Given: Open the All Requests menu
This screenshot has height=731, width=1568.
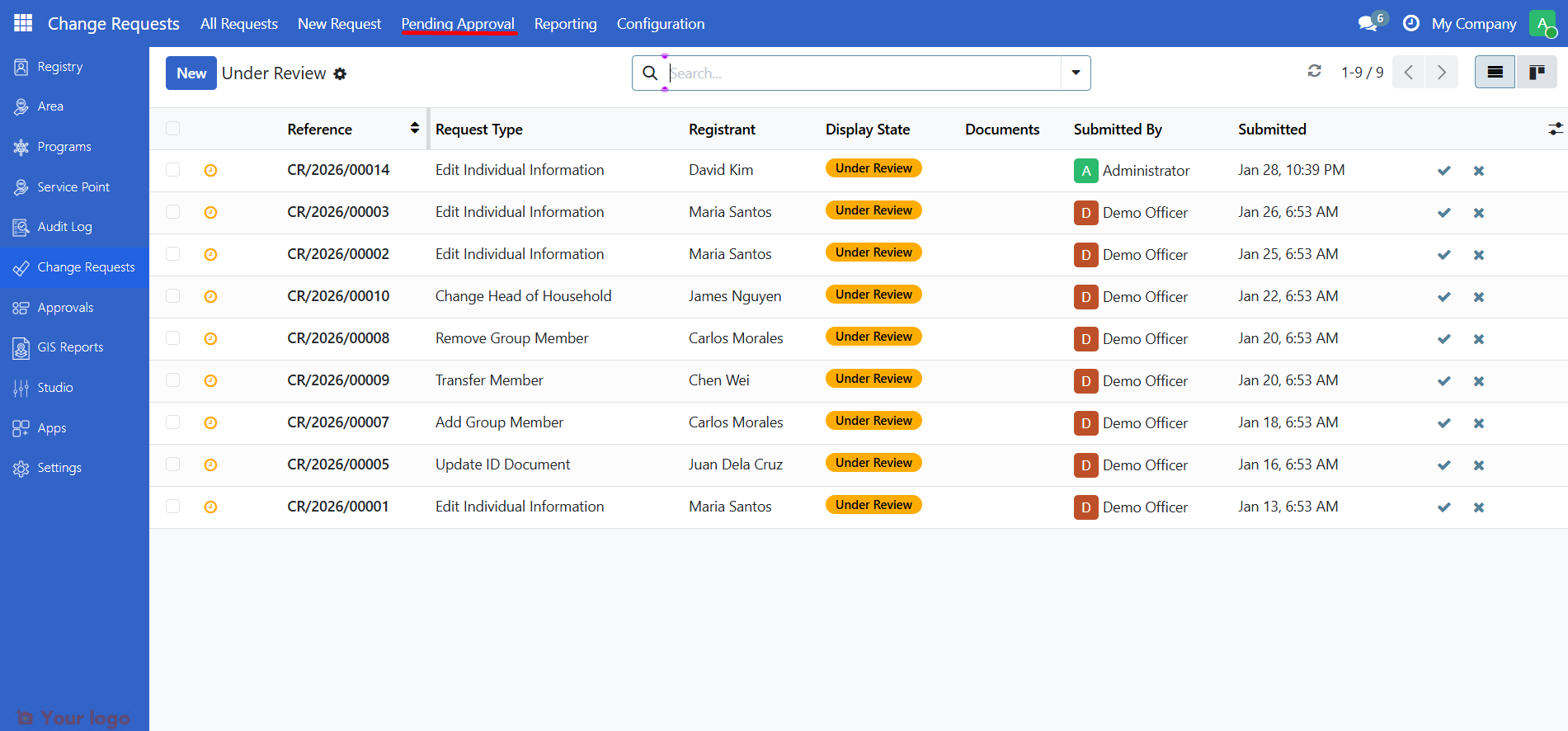Looking at the screenshot, I should click(238, 24).
